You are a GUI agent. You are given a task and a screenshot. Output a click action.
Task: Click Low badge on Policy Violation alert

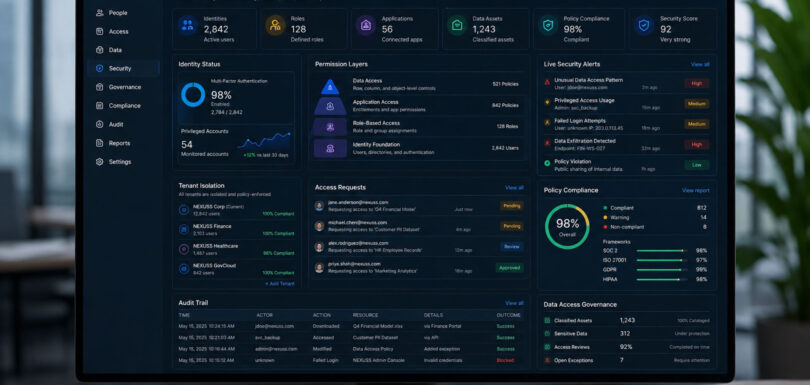coord(697,165)
